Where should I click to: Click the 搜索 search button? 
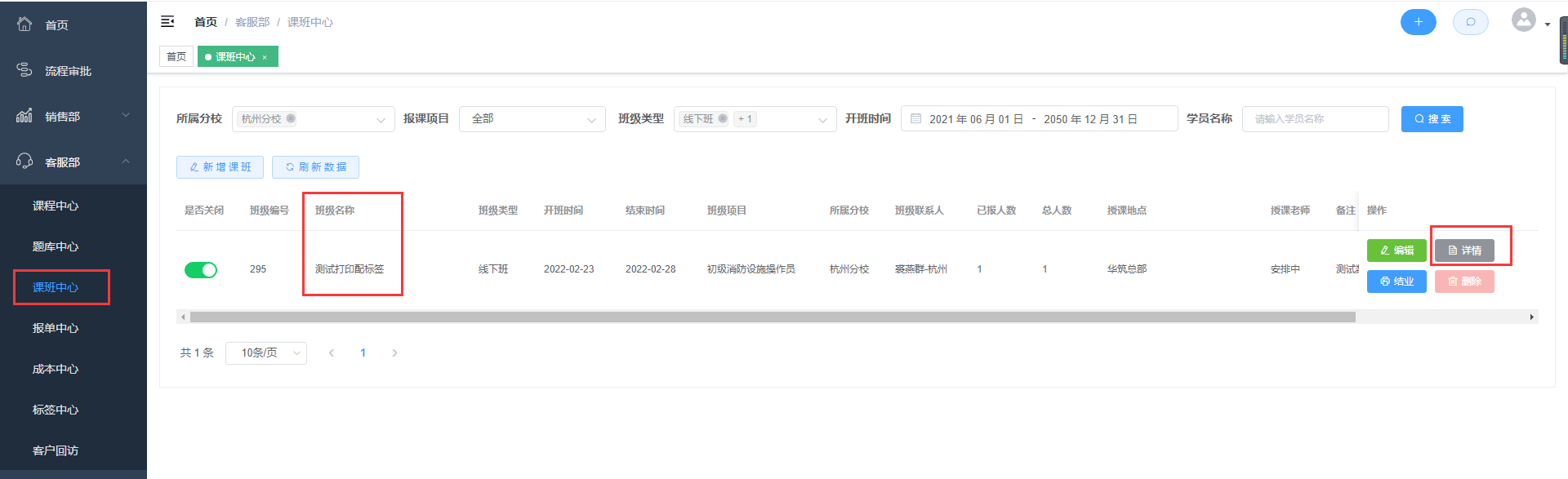(x=1432, y=119)
